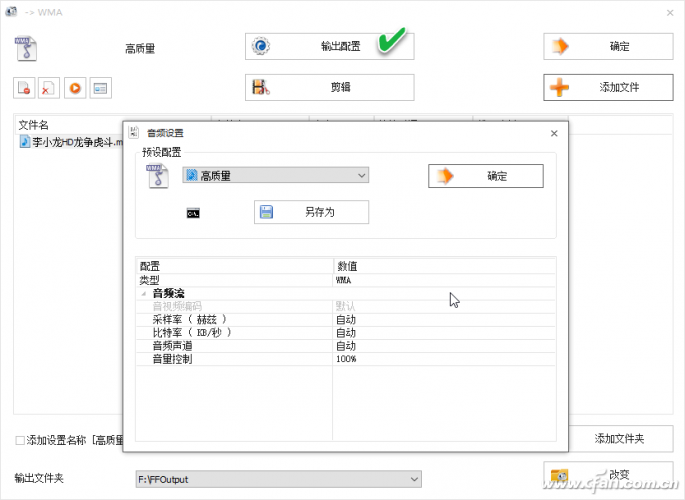The image size is (685, 500).
Task: Click the 添加文件 add file button
Action: coord(608,87)
